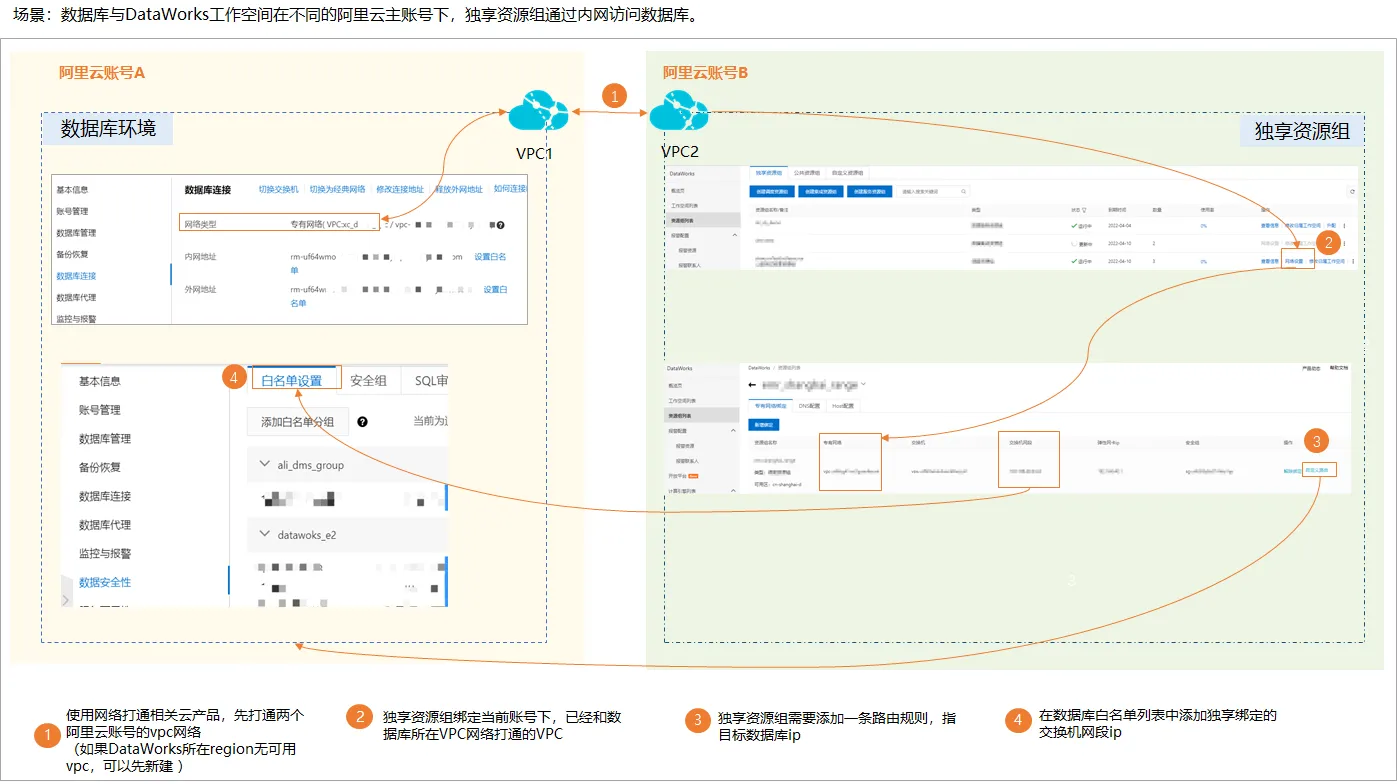This screenshot has height=784, width=1397.
Task: Click 切换为经典网络 link
Action: click(337, 189)
